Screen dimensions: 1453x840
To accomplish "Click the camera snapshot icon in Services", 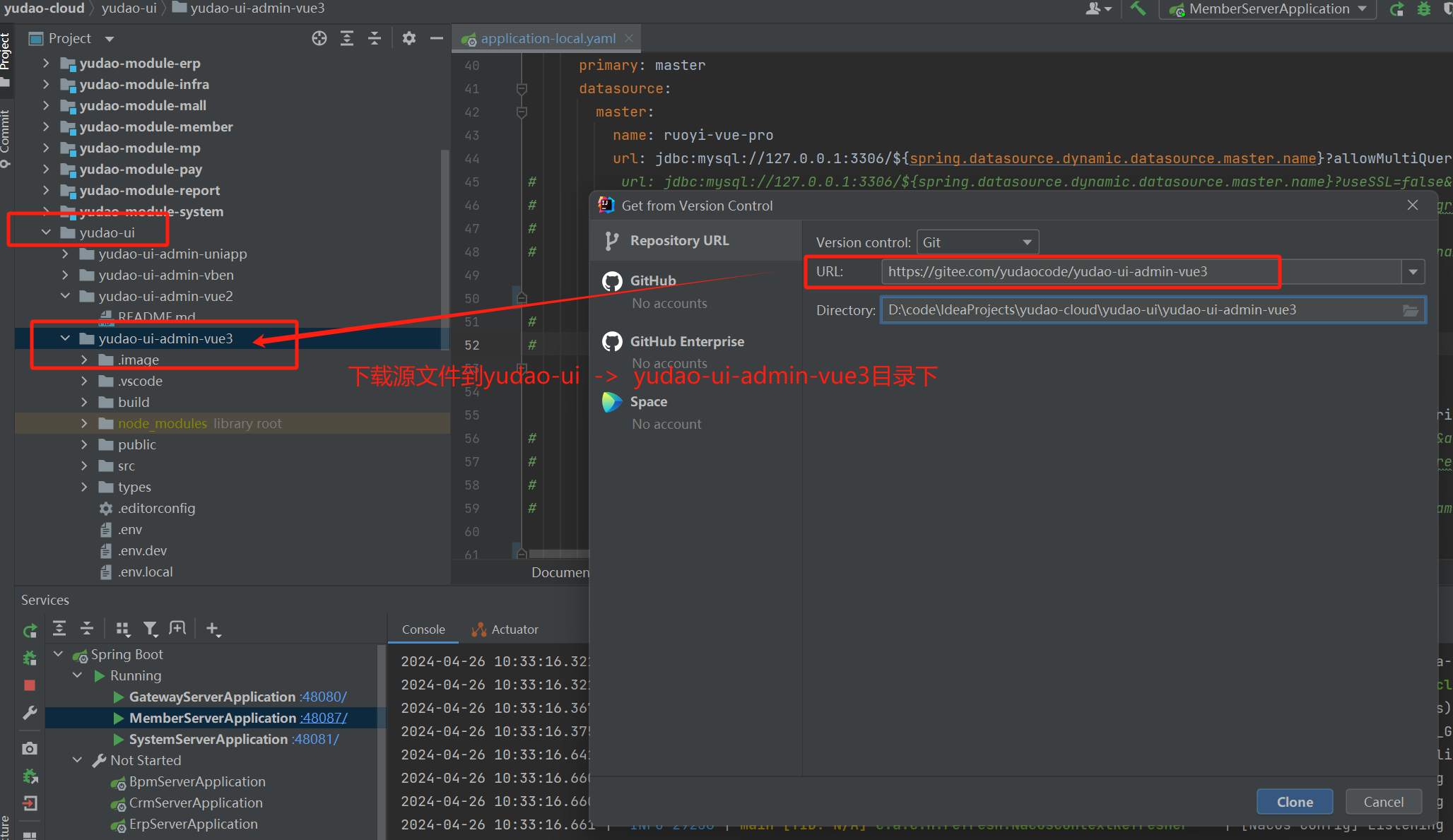I will tap(30, 748).
